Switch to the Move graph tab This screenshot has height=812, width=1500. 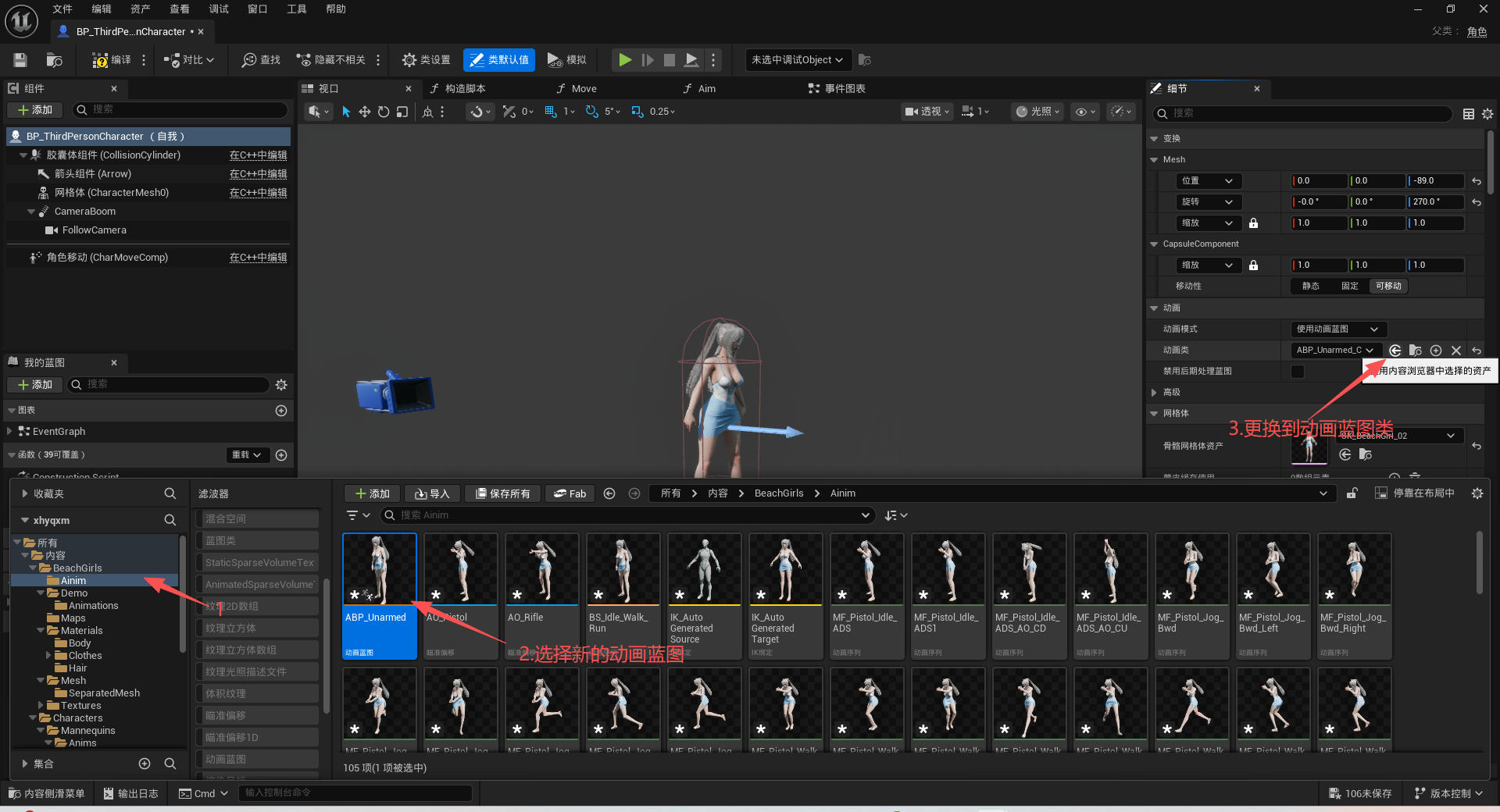(x=577, y=89)
